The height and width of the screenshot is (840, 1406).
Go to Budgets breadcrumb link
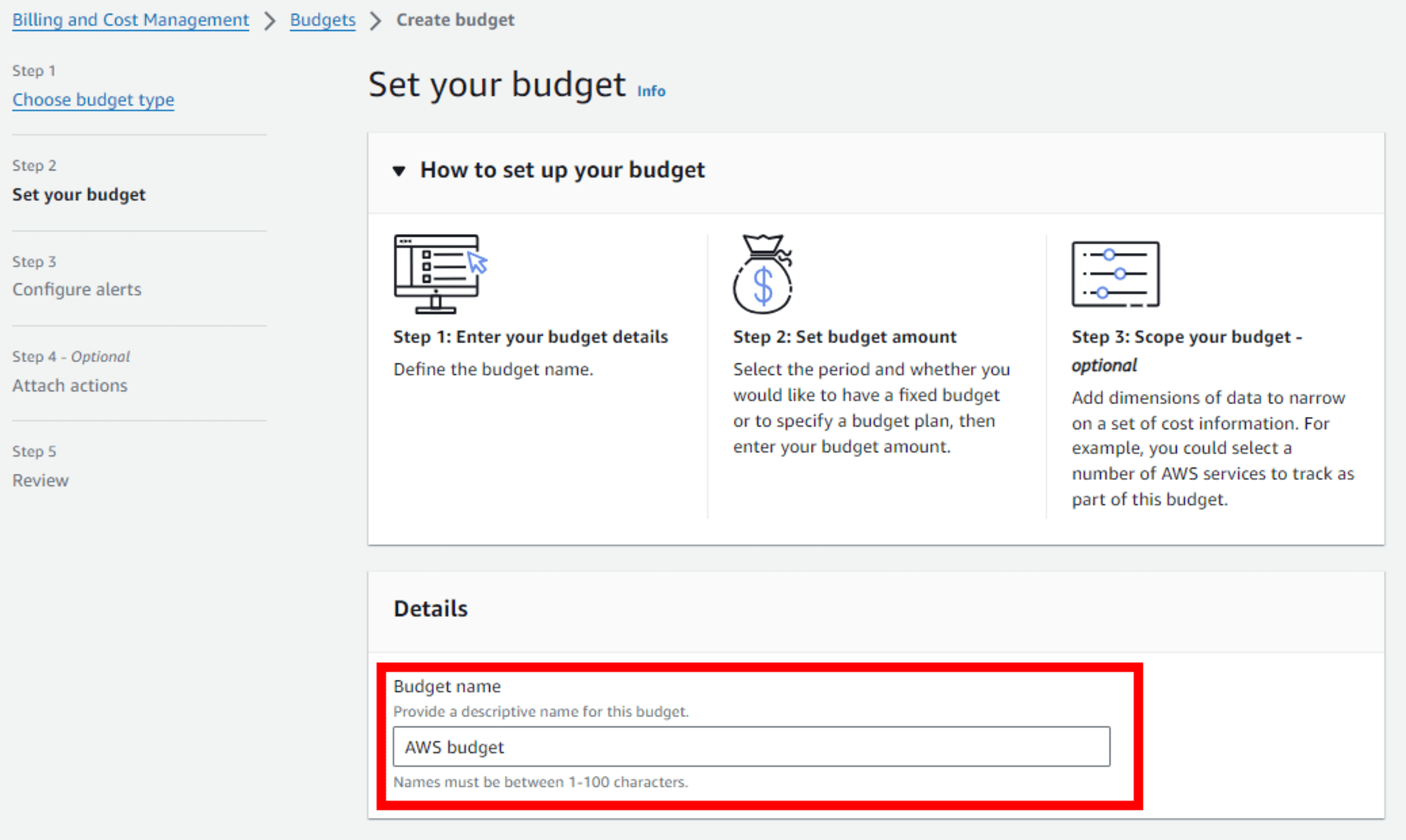click(x=323, y=20)
